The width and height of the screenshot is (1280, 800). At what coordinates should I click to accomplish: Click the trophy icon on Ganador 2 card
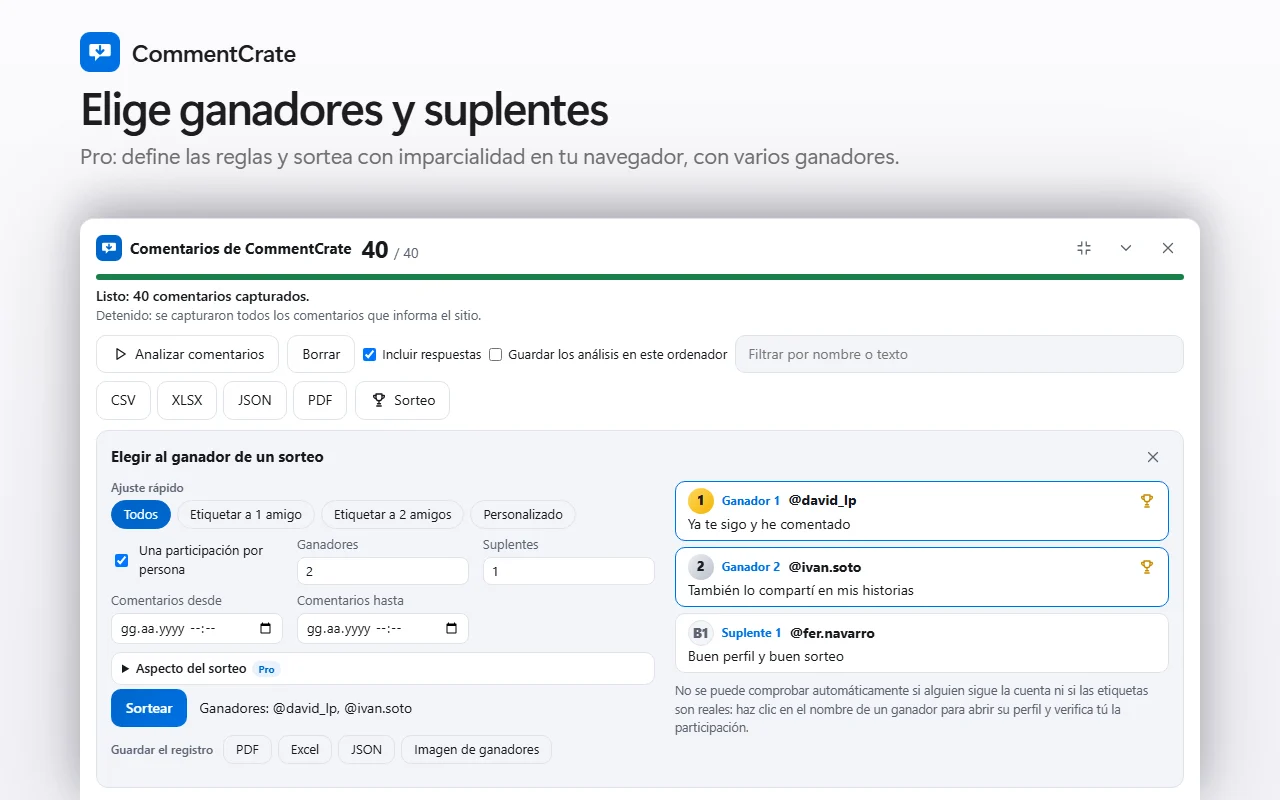pyautogui.click(x=1147, y=566)
